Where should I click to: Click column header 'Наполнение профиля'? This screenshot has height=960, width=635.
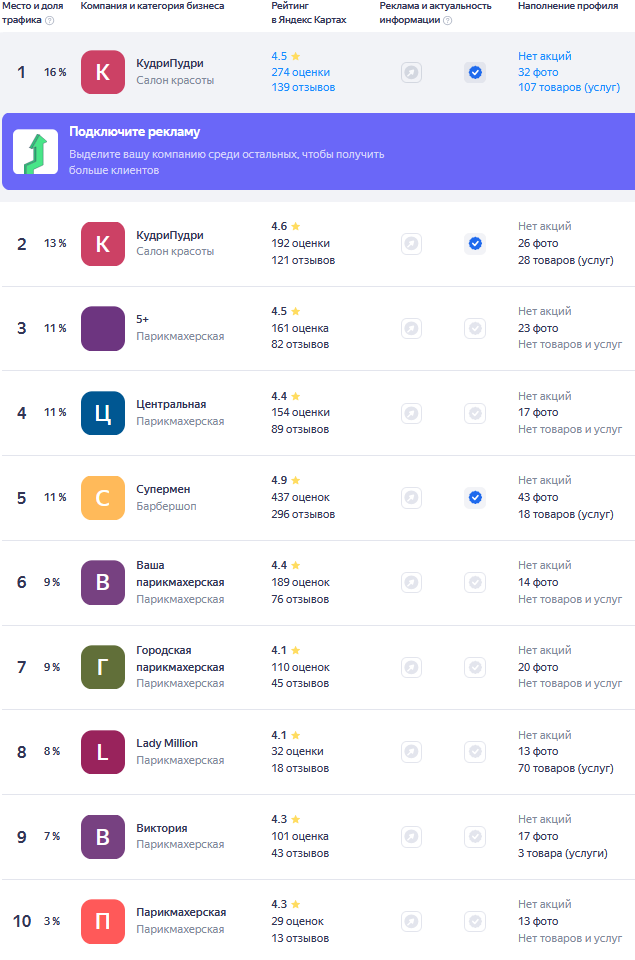568,6
